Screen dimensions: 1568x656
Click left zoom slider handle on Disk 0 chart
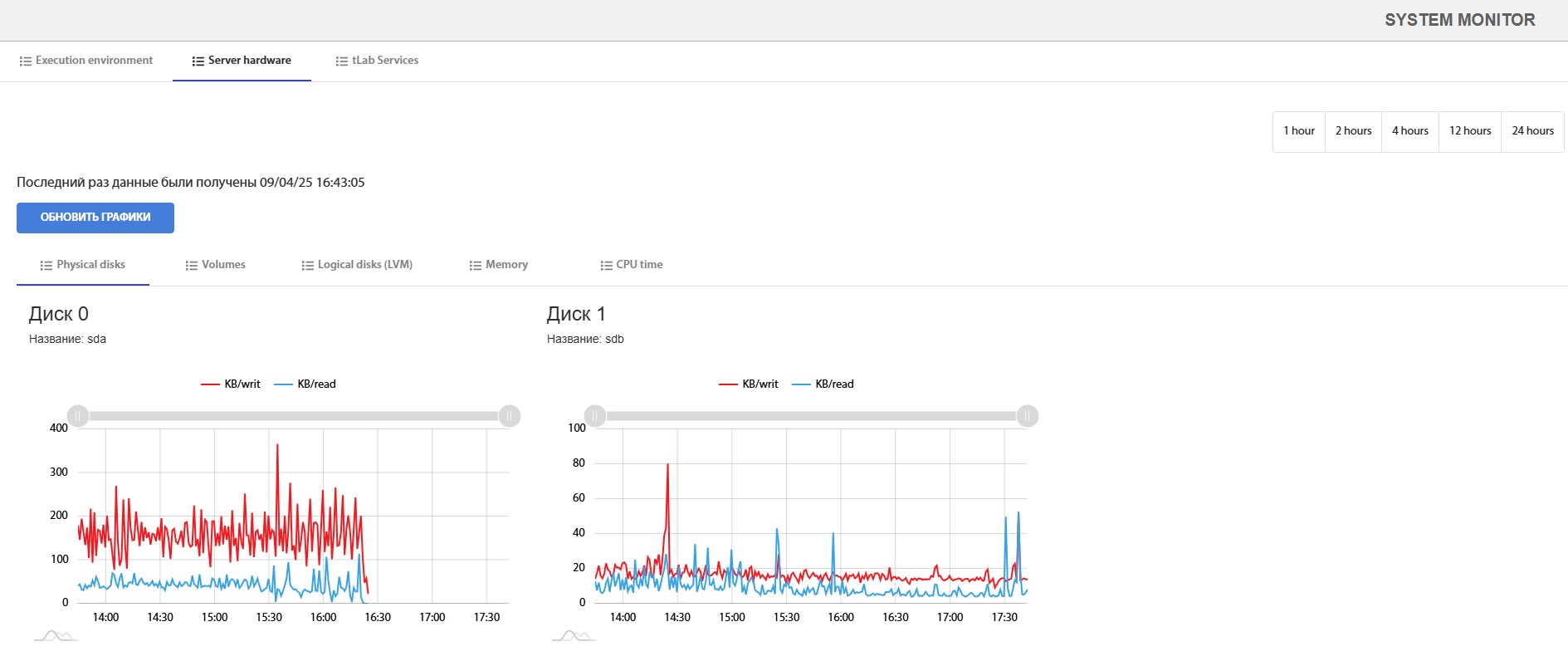tap(78, 416)
